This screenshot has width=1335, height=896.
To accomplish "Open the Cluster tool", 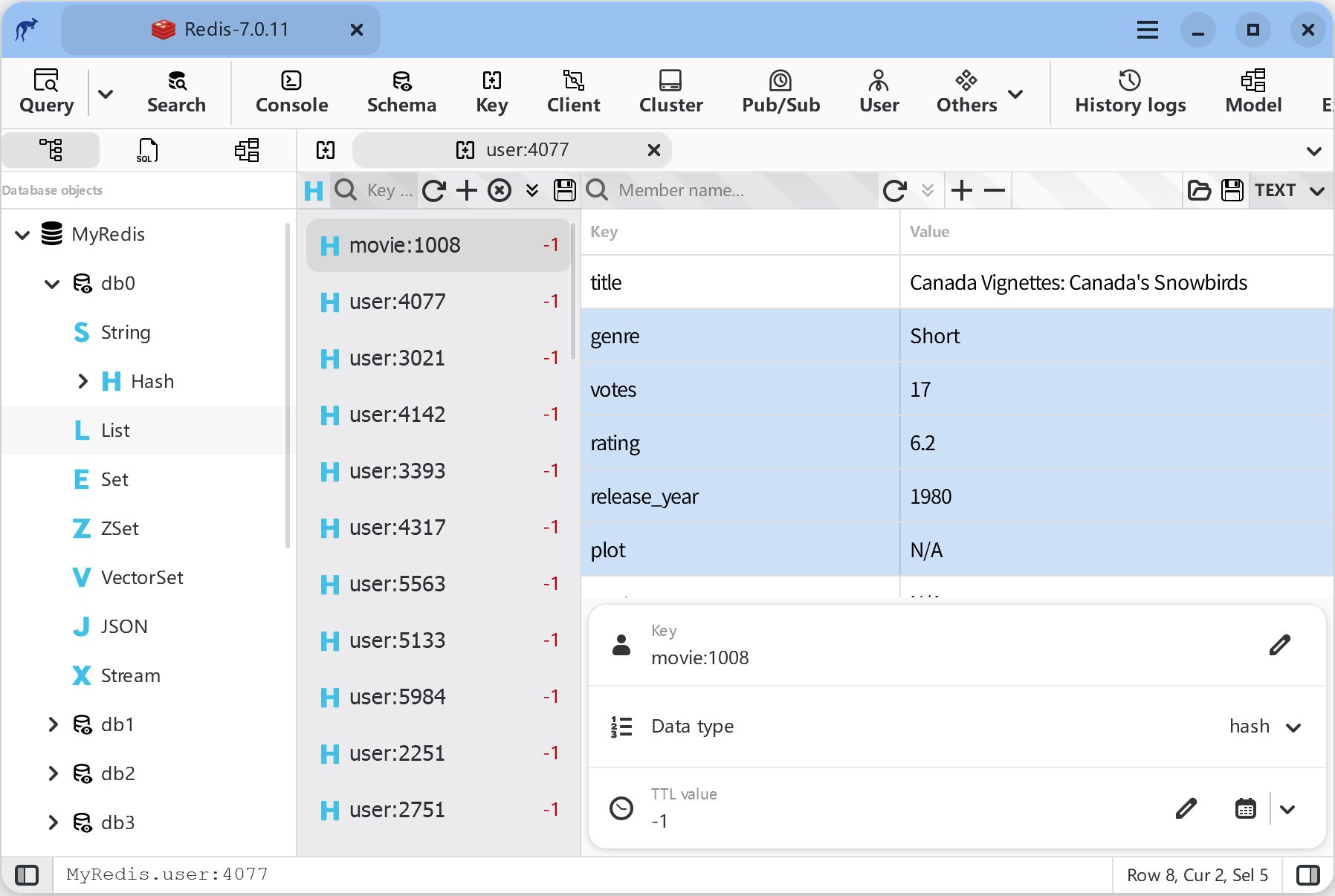I will pyautogui.click(x=670, y=92).
